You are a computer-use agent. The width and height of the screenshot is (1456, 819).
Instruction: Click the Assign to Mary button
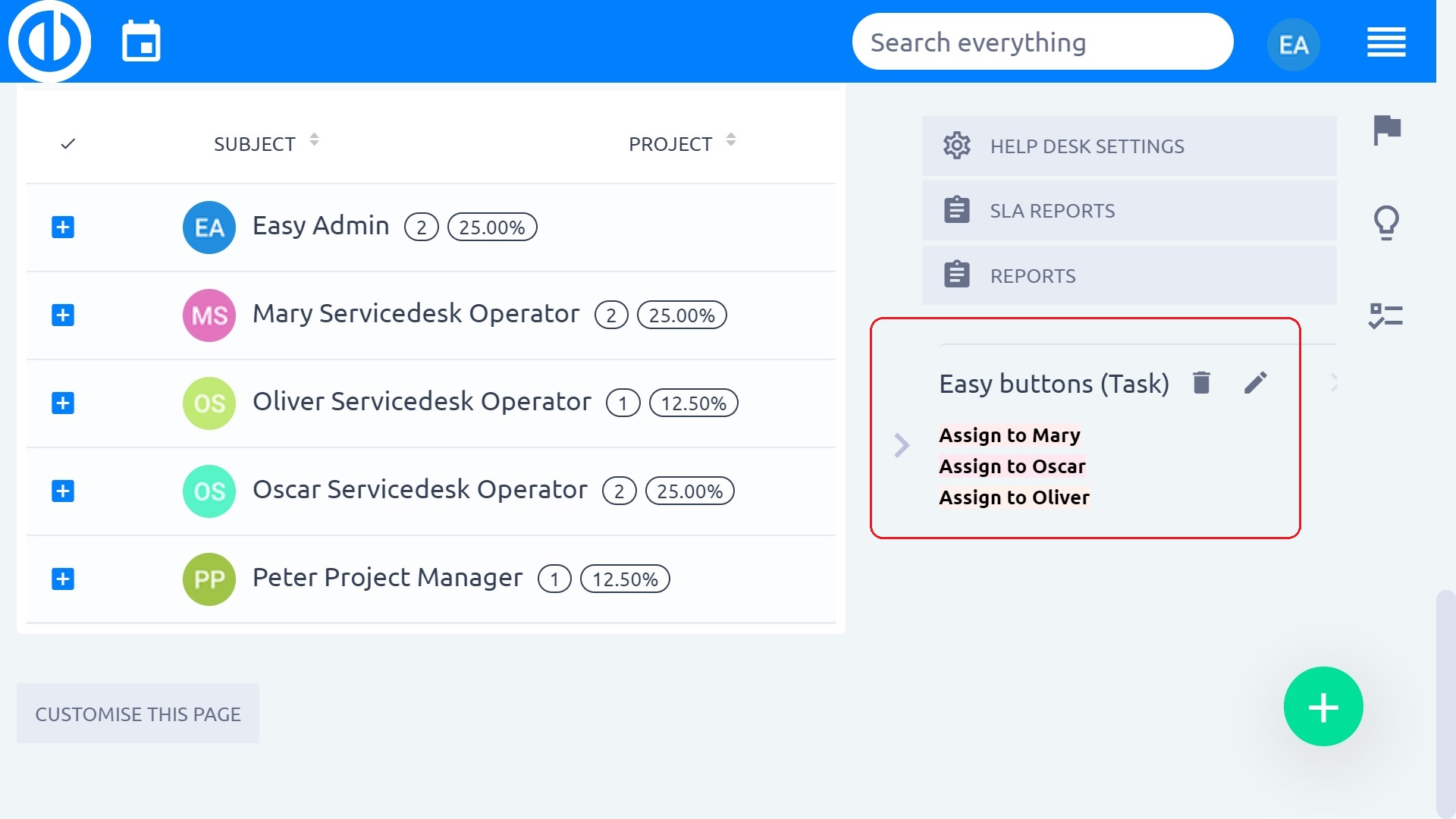click(1009, 435)
